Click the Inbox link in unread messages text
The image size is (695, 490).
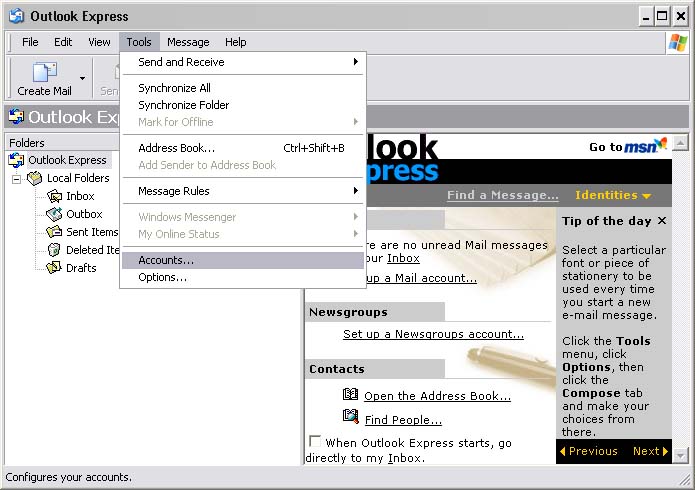[403, 258]
